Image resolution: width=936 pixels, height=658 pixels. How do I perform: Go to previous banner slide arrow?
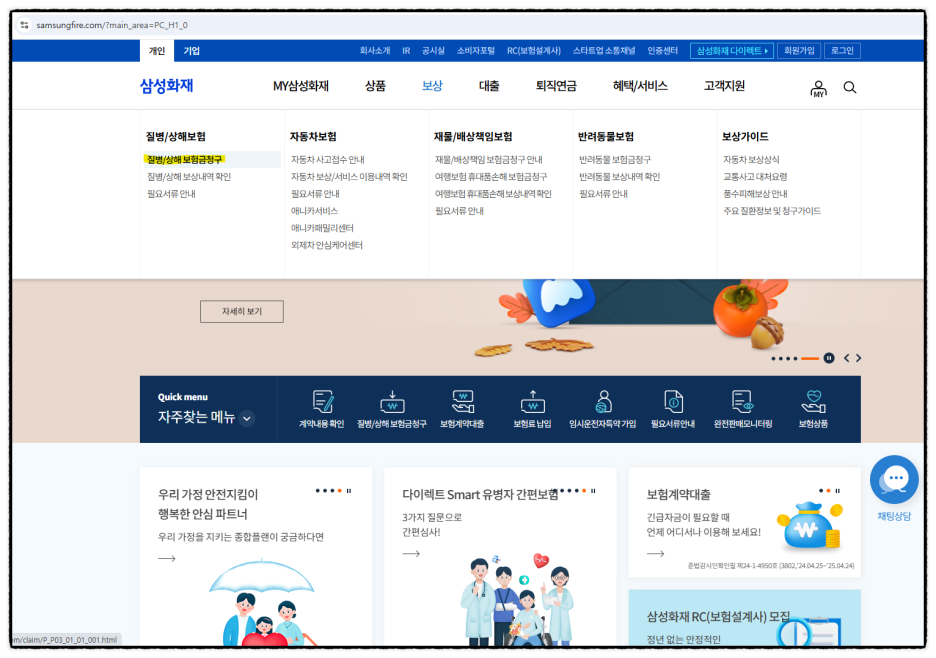click(846, 358)
